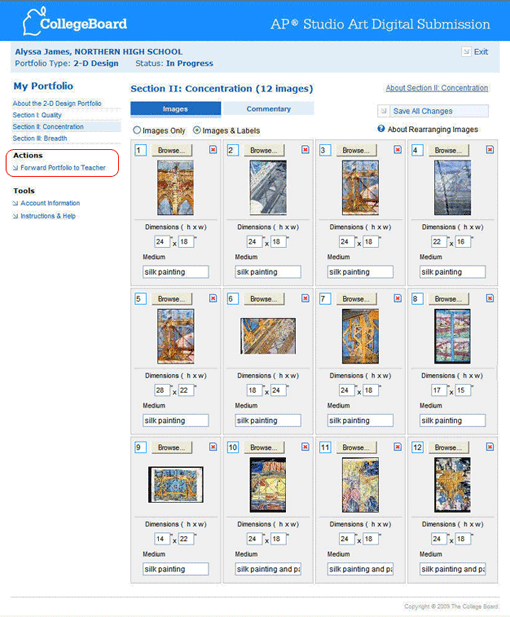Remove image 4 with the red X icon

pos(490,150)
